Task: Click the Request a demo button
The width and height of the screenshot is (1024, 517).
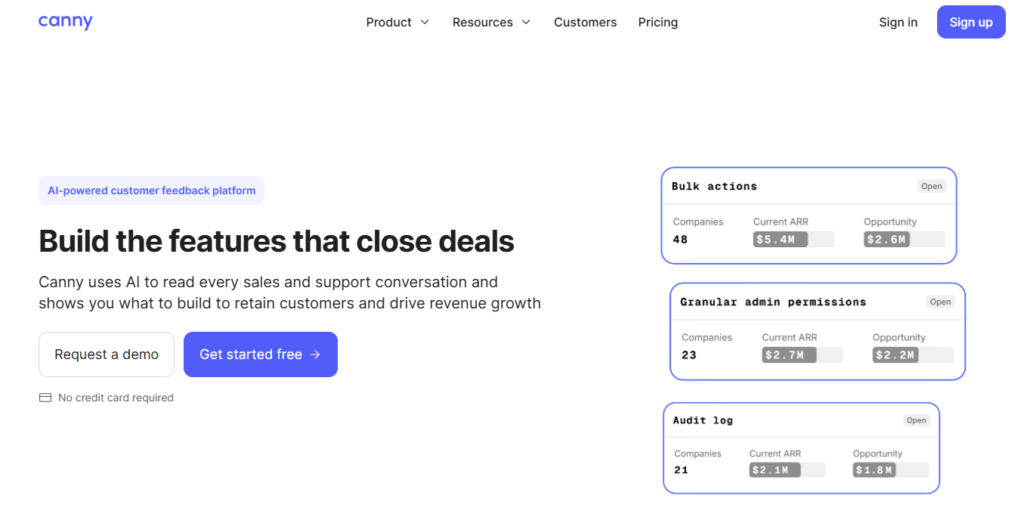Action: click(x=106, y=354)
